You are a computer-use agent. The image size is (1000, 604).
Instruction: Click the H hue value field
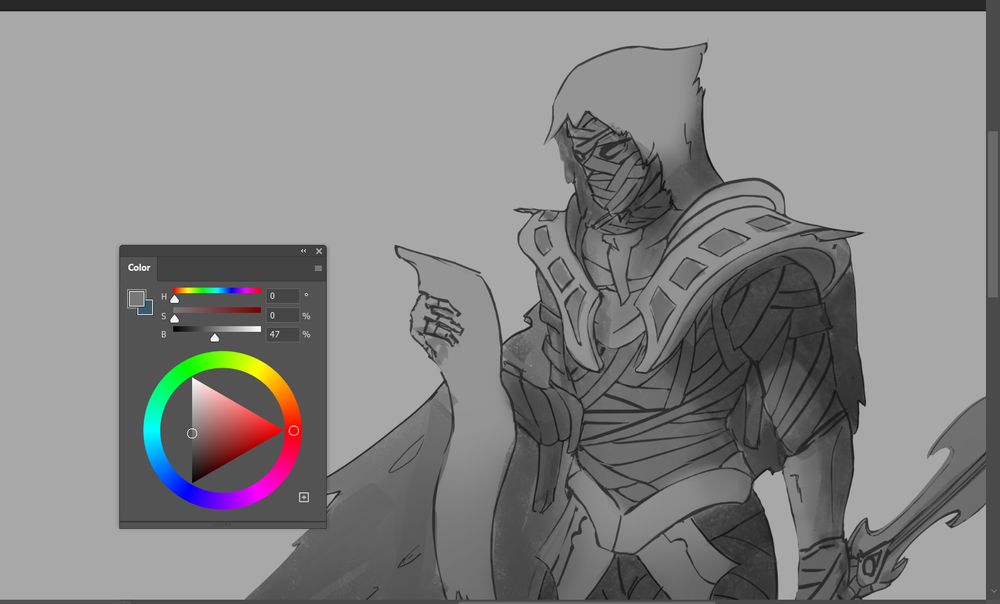point(283,296)
